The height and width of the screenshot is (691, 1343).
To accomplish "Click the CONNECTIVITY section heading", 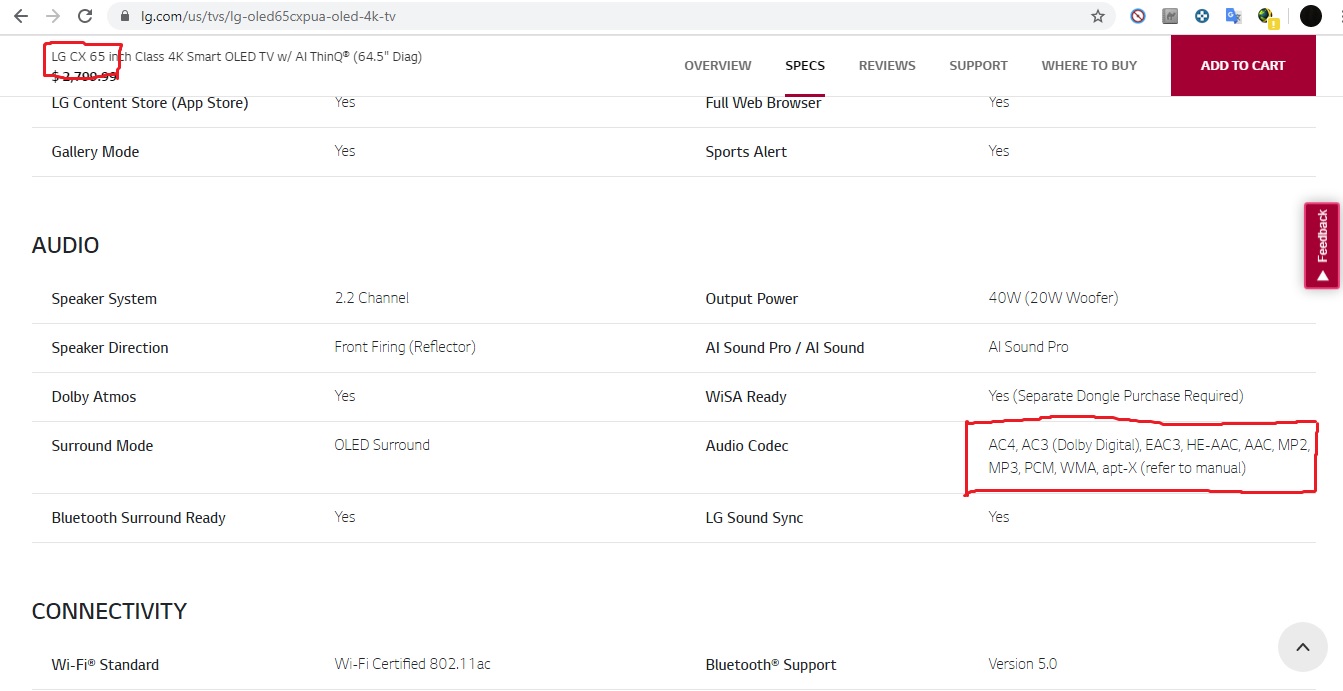I will tap(109, 611).
